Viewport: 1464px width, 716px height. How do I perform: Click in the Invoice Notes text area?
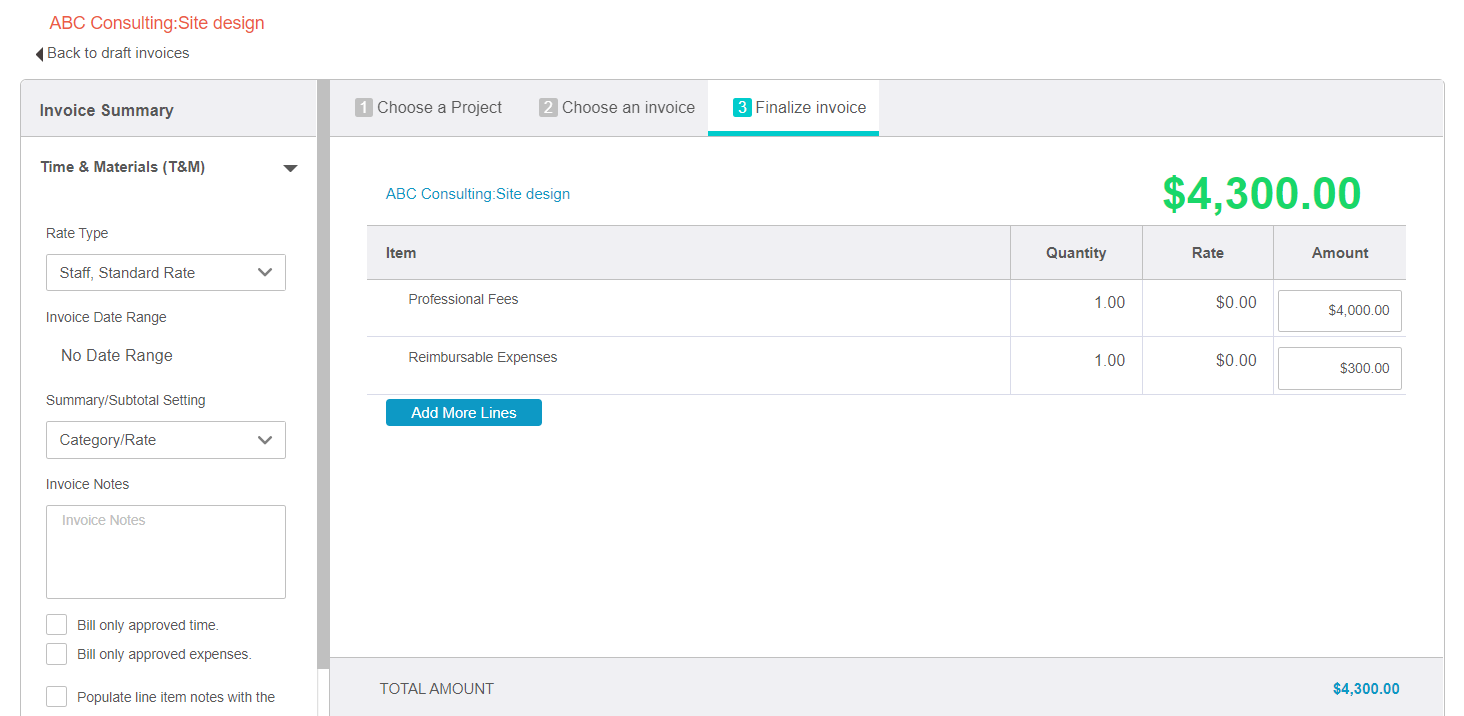166,552
